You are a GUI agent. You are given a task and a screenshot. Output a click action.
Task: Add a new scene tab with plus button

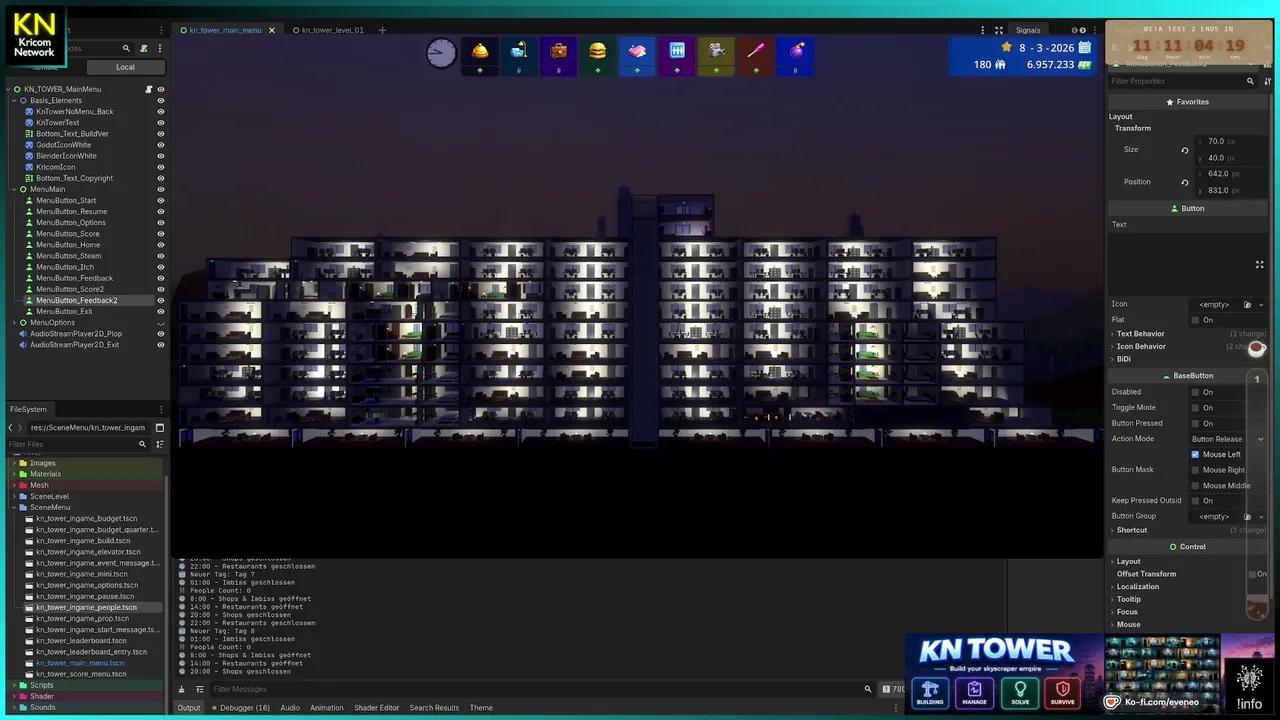pyautogui.click(x=381, y=30)
